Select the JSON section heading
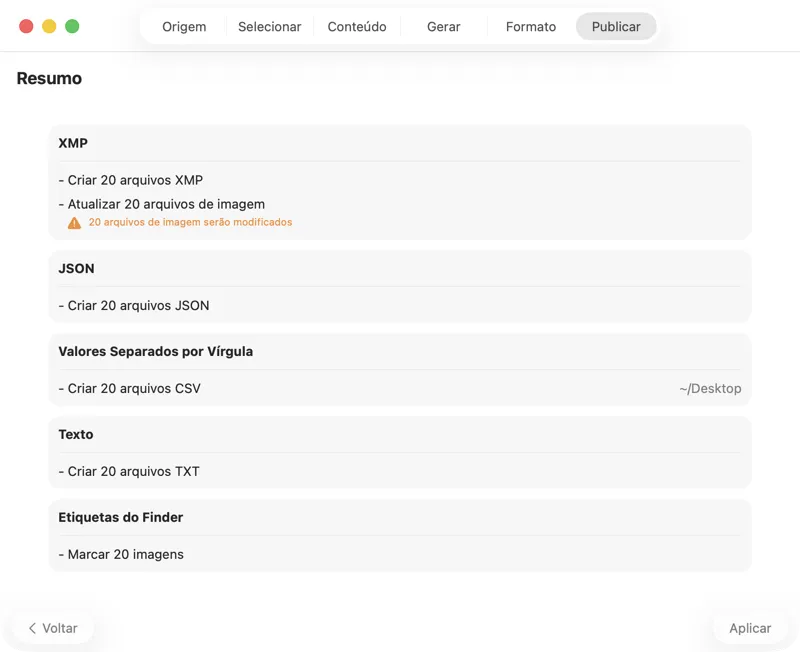Image resolution: width=800 pixels, height=652 pixels. coord(76,269)
